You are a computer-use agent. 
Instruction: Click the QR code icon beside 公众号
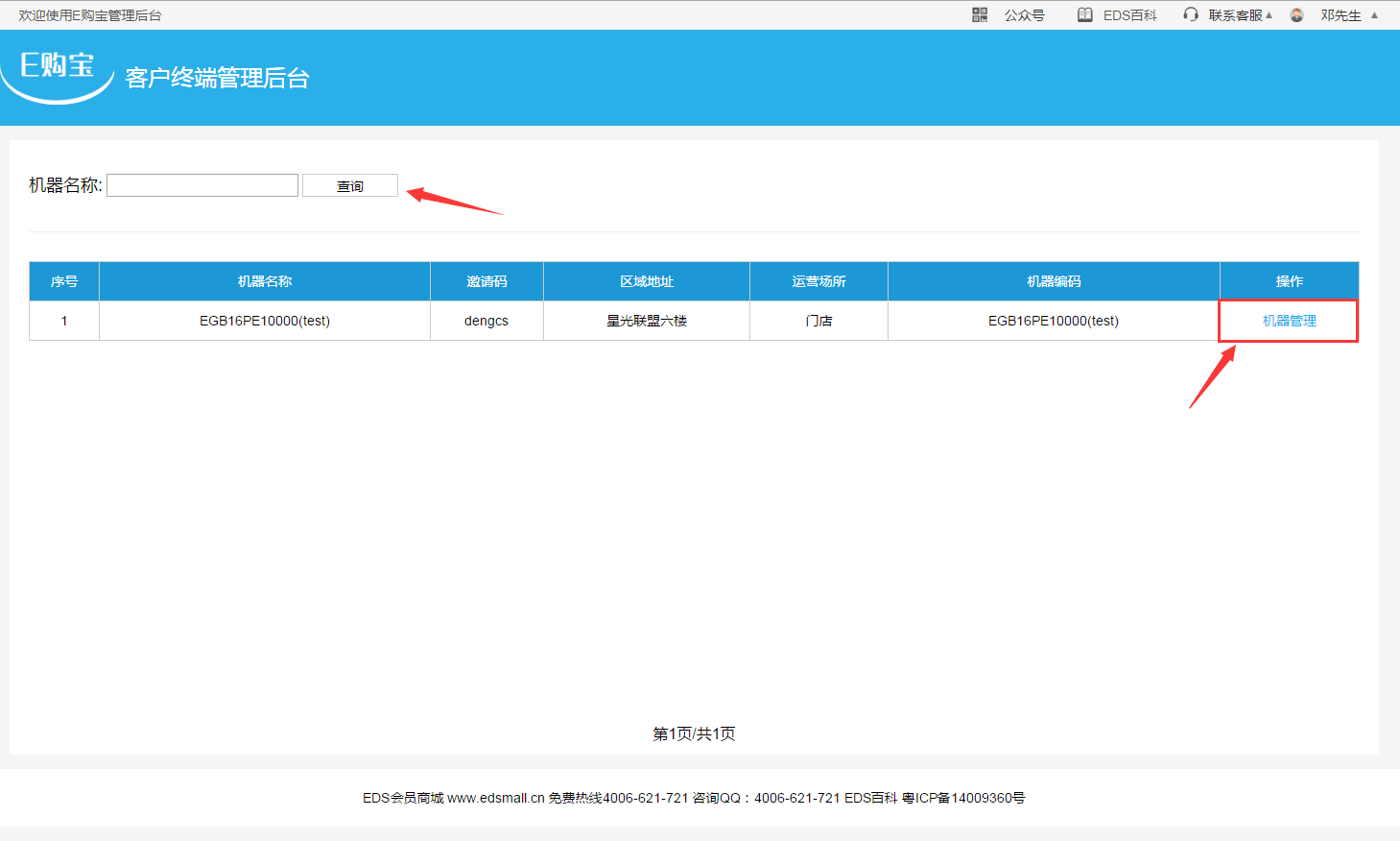[980, 15]
